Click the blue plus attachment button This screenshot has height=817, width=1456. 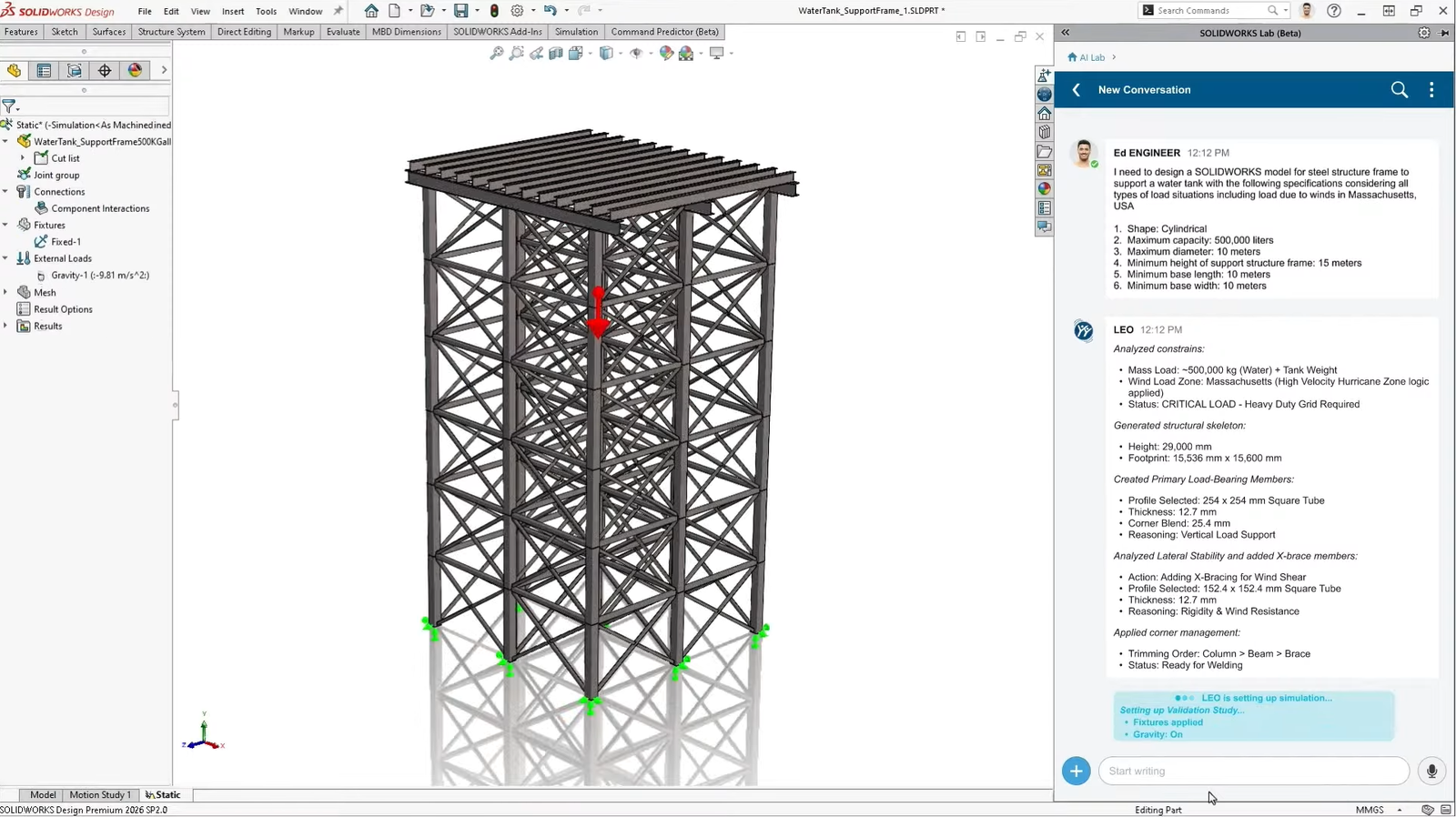point(1076,771)
